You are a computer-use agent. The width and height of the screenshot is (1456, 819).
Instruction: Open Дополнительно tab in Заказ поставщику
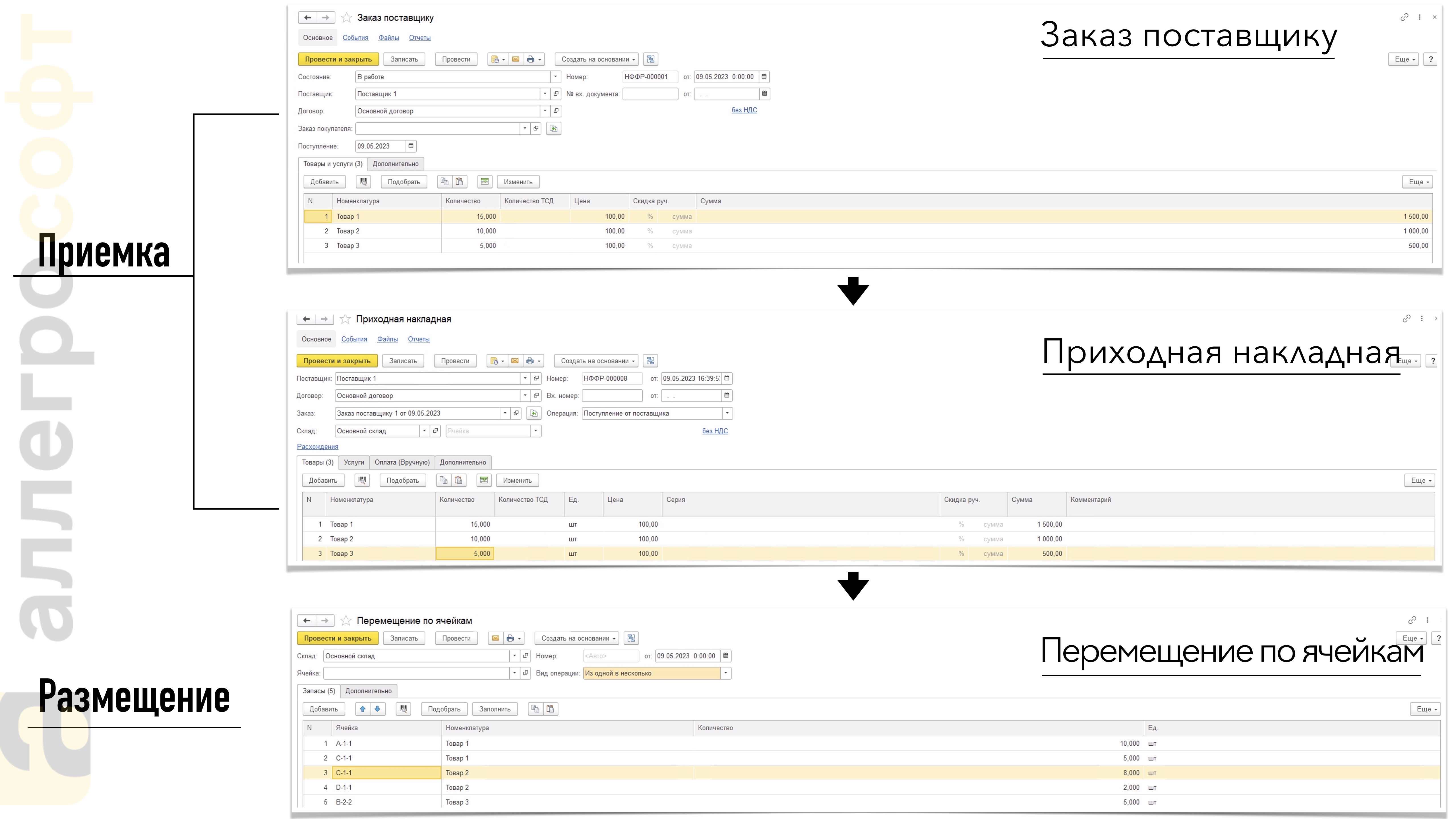tap(396, 164)
